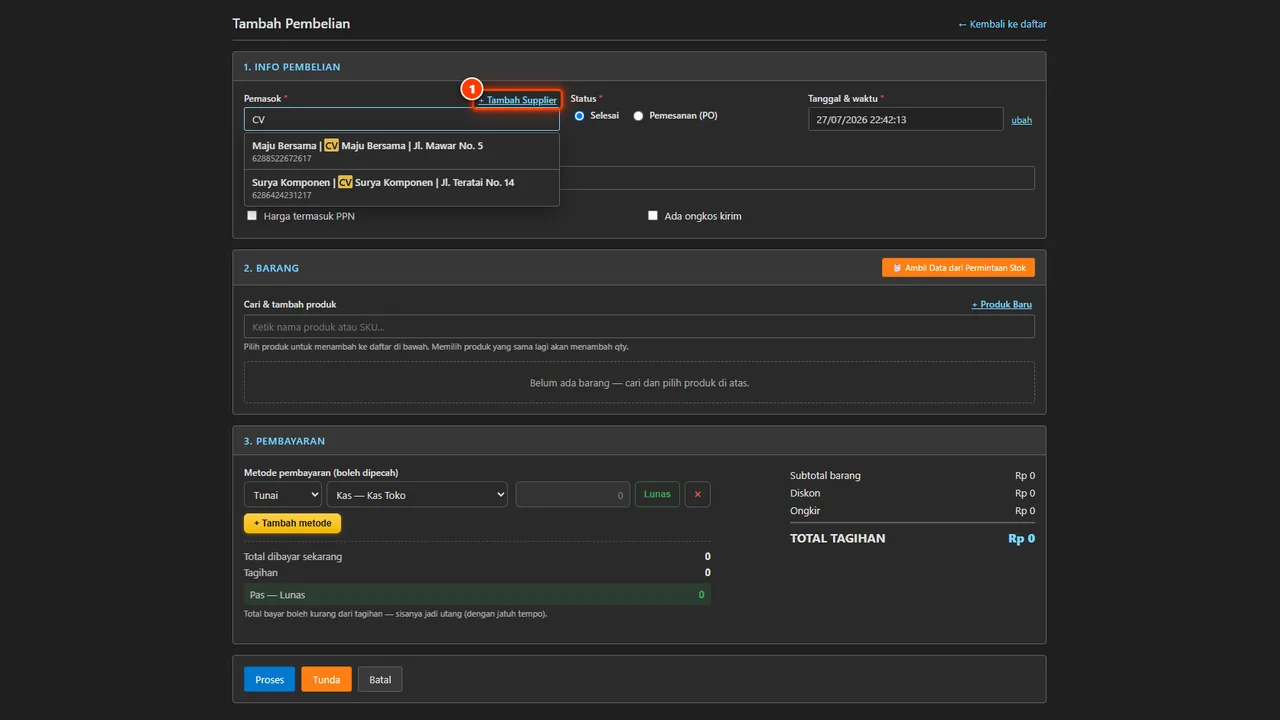Click the Batal button
Screen dimensions: 1280x720
coord(380,680)
